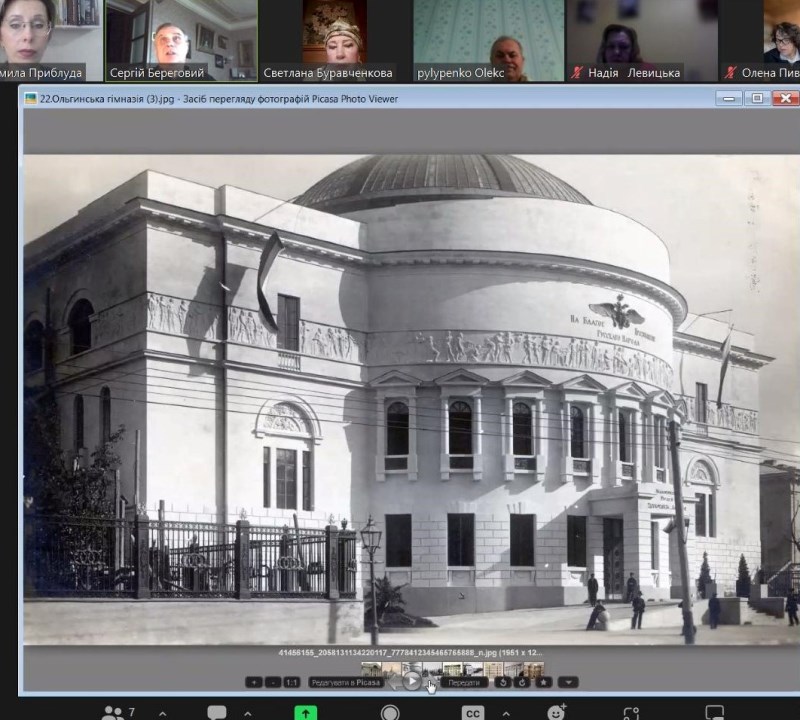The width and height of the screenshot is (800, 720).
Task: Select eighth thumbnail in the filmstrip
Action: [x=514, y=669]
